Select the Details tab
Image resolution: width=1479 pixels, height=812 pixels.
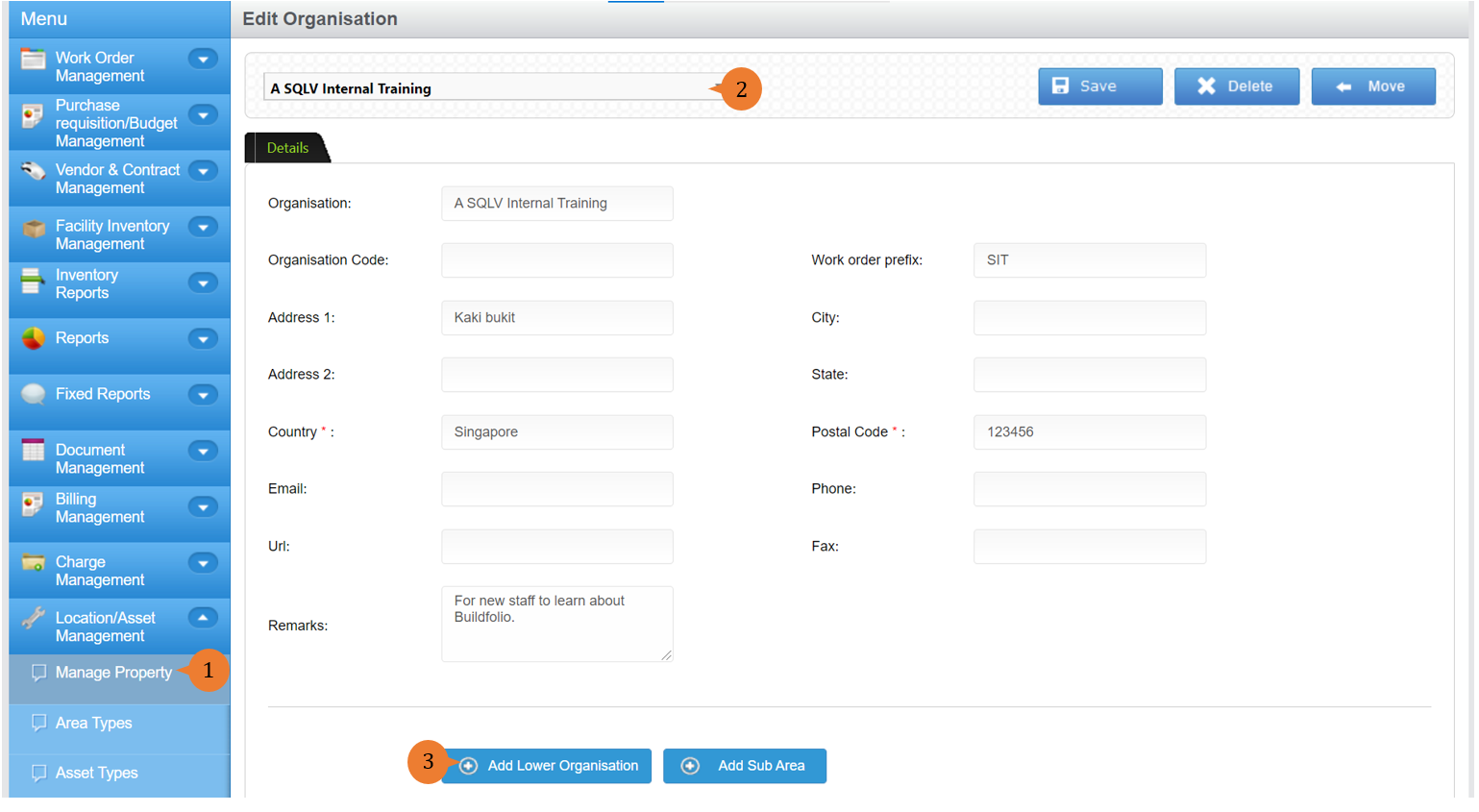[287, 148]
